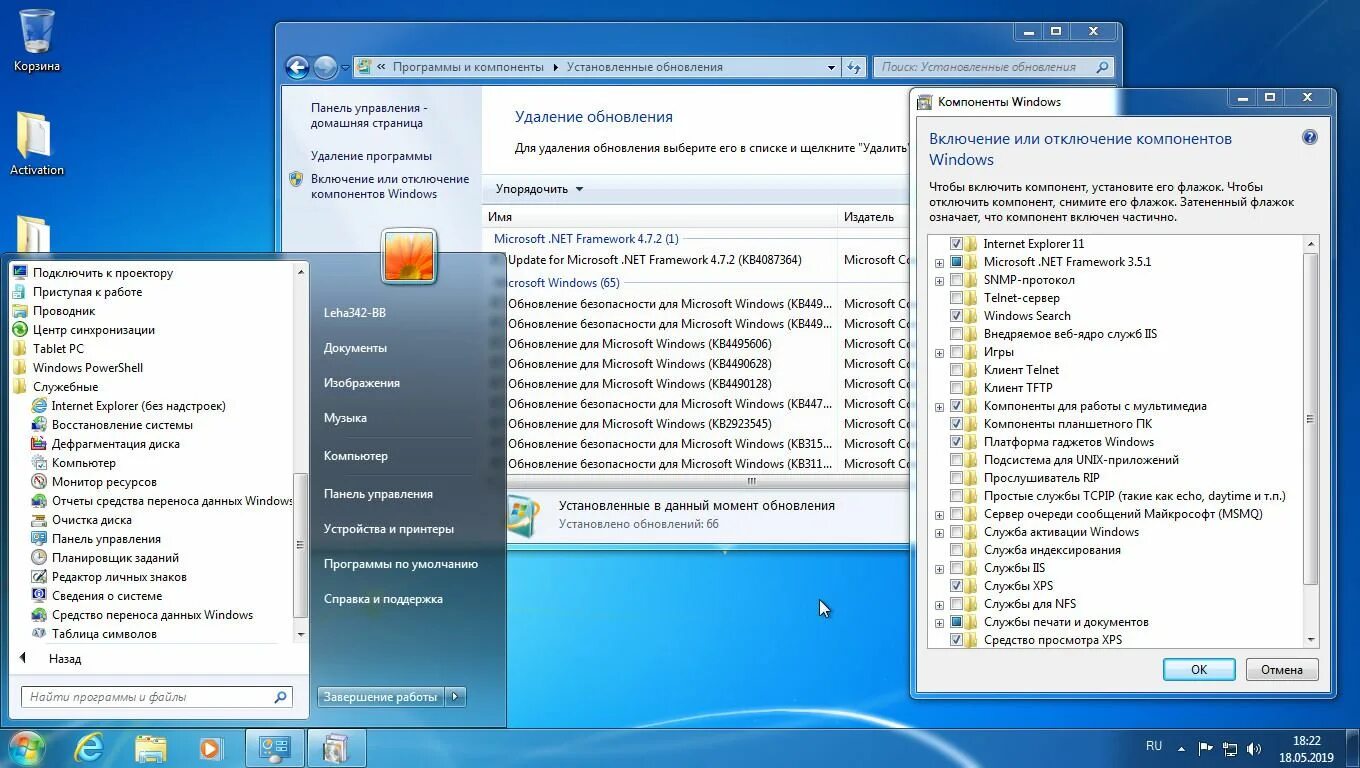
Task: Open Документы in Start menu
Action: (x=355, y=348)
